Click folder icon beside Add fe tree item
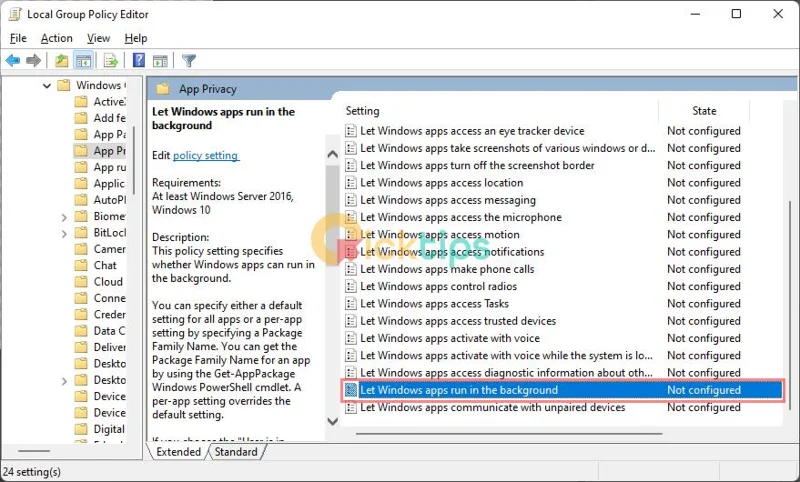 click(81, 118)
